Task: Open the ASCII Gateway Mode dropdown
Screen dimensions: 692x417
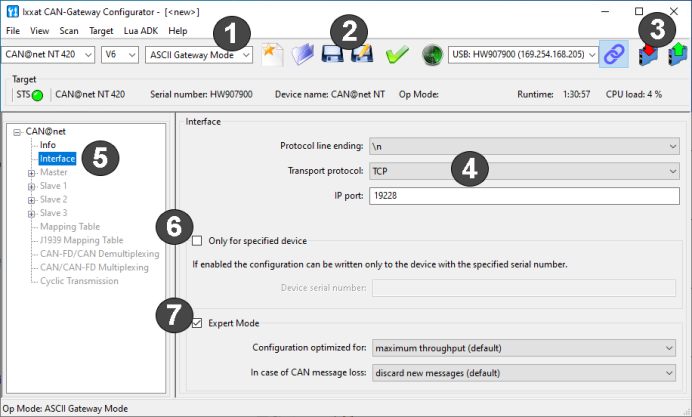Action: click(x=199, y=55)
